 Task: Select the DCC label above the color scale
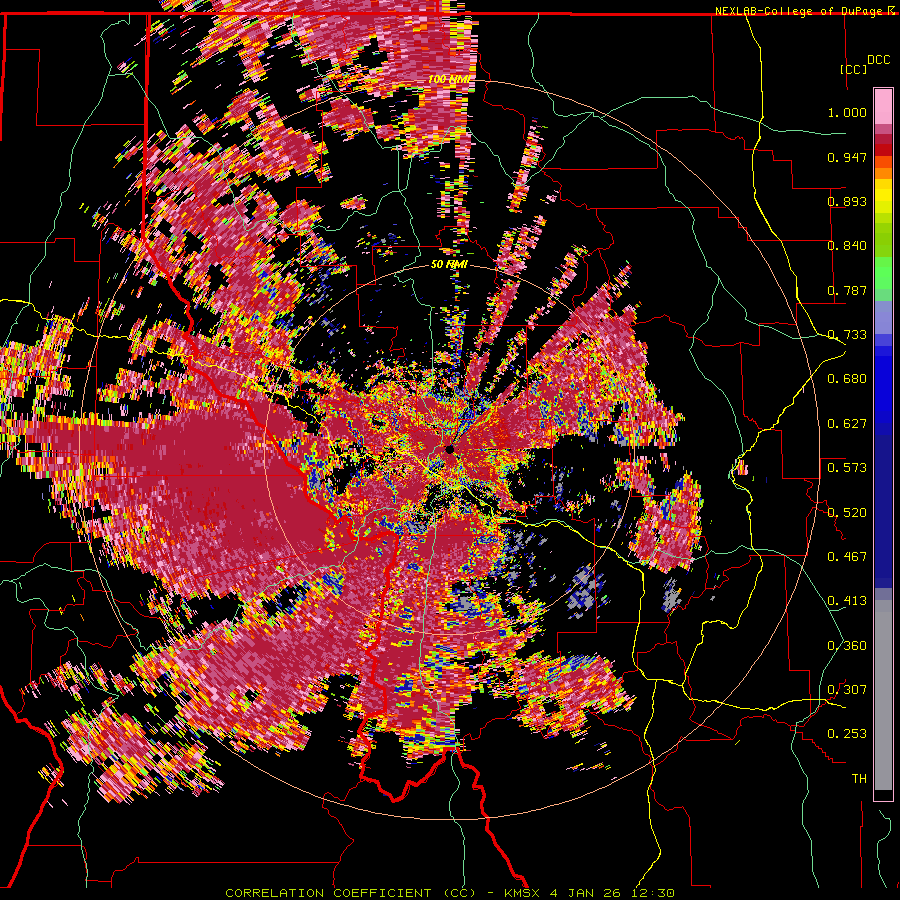point(878,60)
